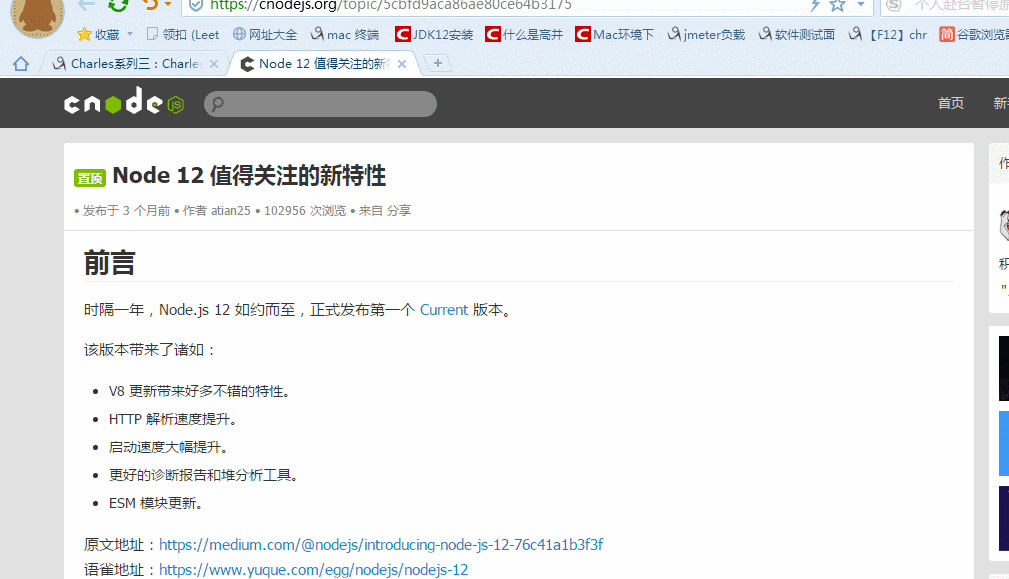Click the orange undo-close-tab icon
The height and width of the screenshot is (579, 1009).
(x=151, y=5)
